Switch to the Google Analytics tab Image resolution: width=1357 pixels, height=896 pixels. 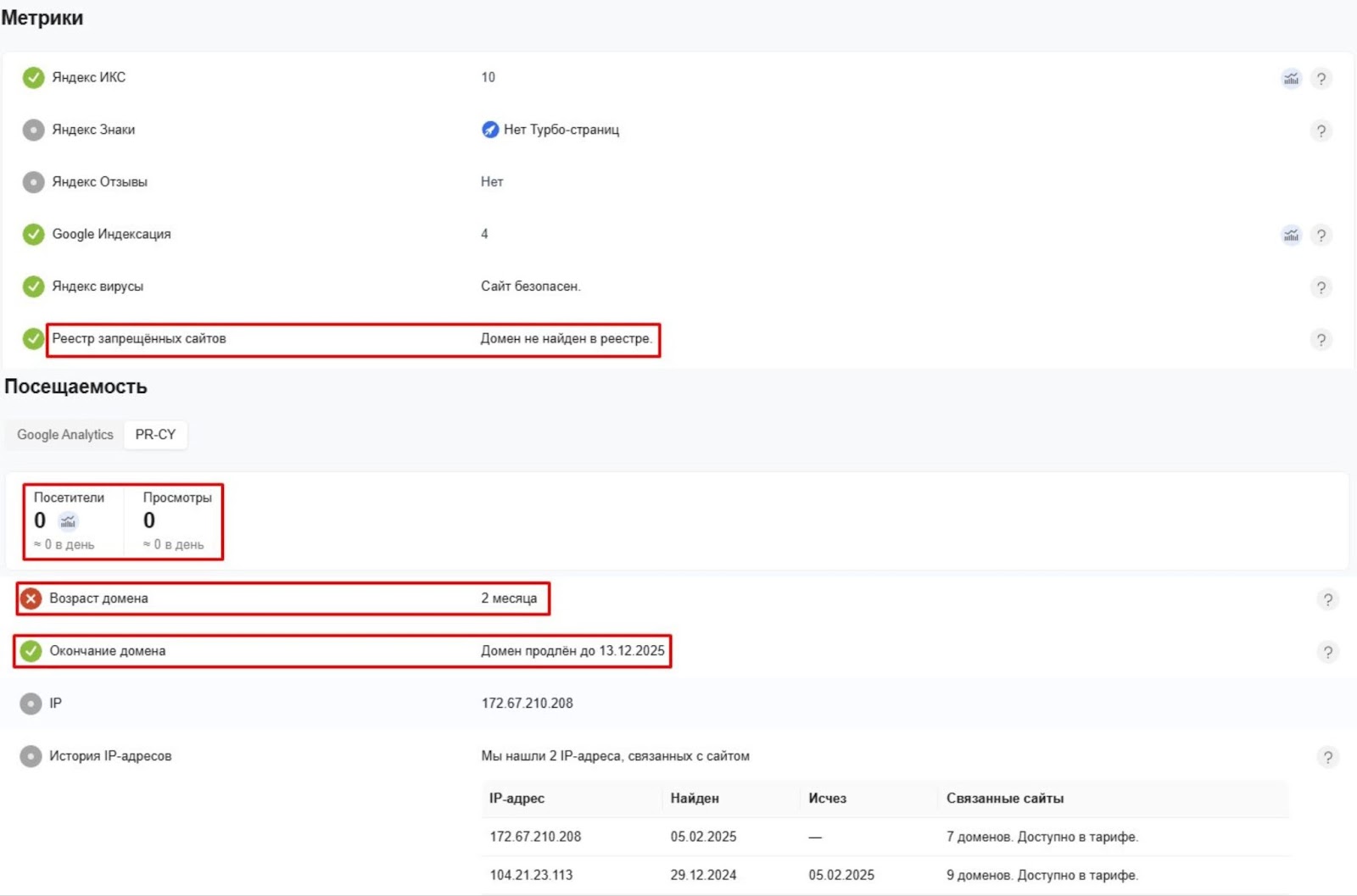pyautogui.click(x=65, y=435)
